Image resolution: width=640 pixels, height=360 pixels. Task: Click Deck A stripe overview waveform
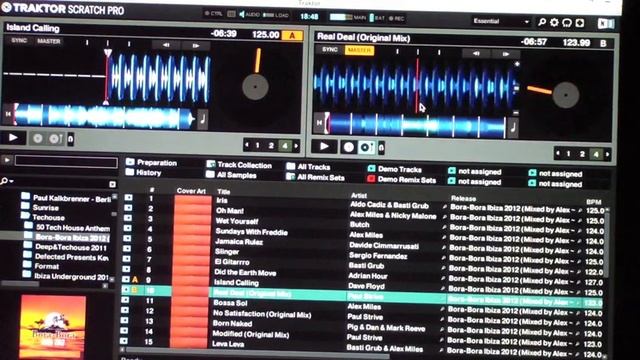point(104,116)
